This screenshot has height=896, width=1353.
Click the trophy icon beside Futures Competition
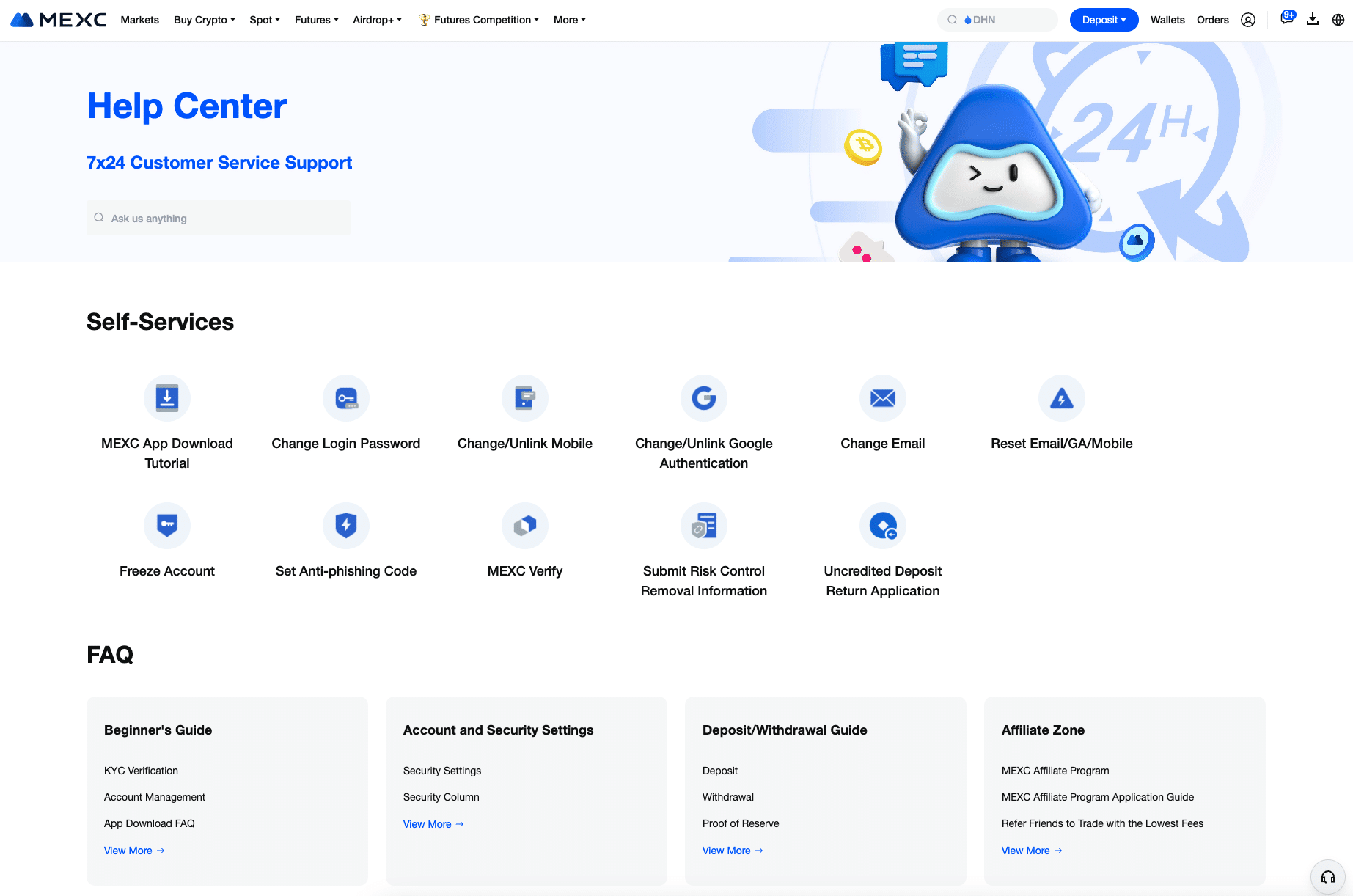pyautogui.click(x=424, y=20)
